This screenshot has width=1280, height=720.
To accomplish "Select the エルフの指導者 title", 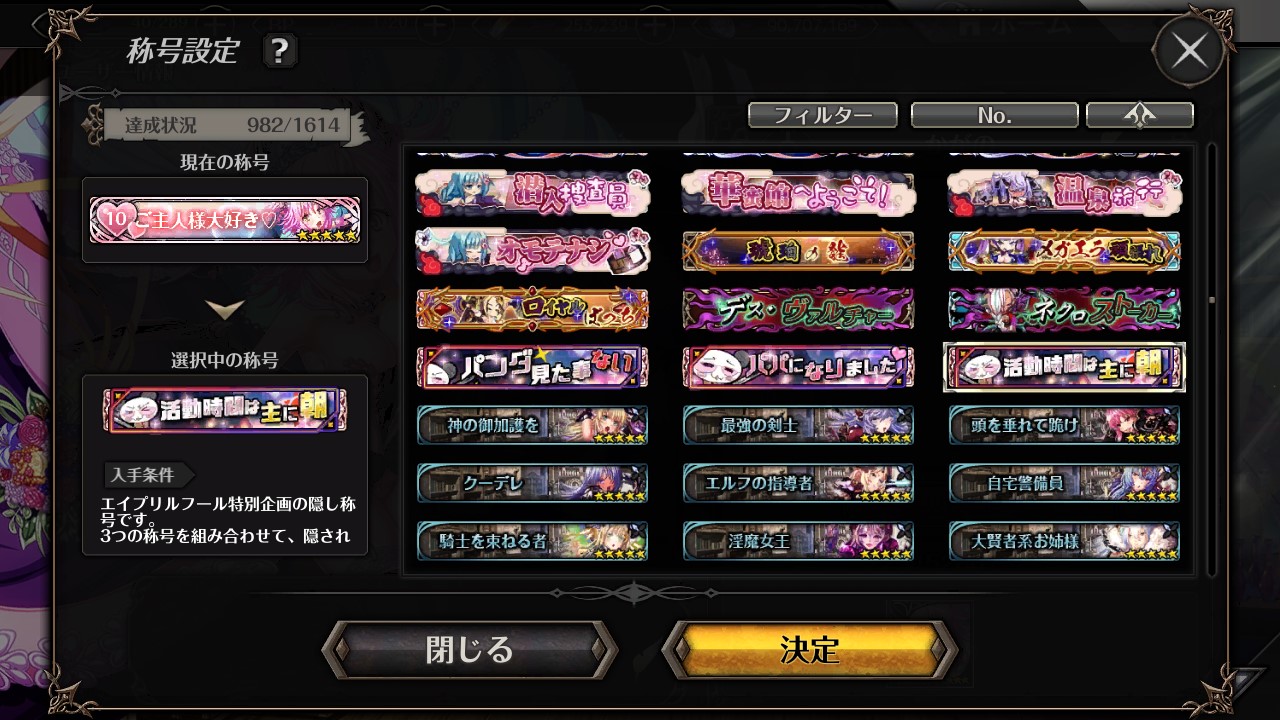I will click(x=798, y=483).
